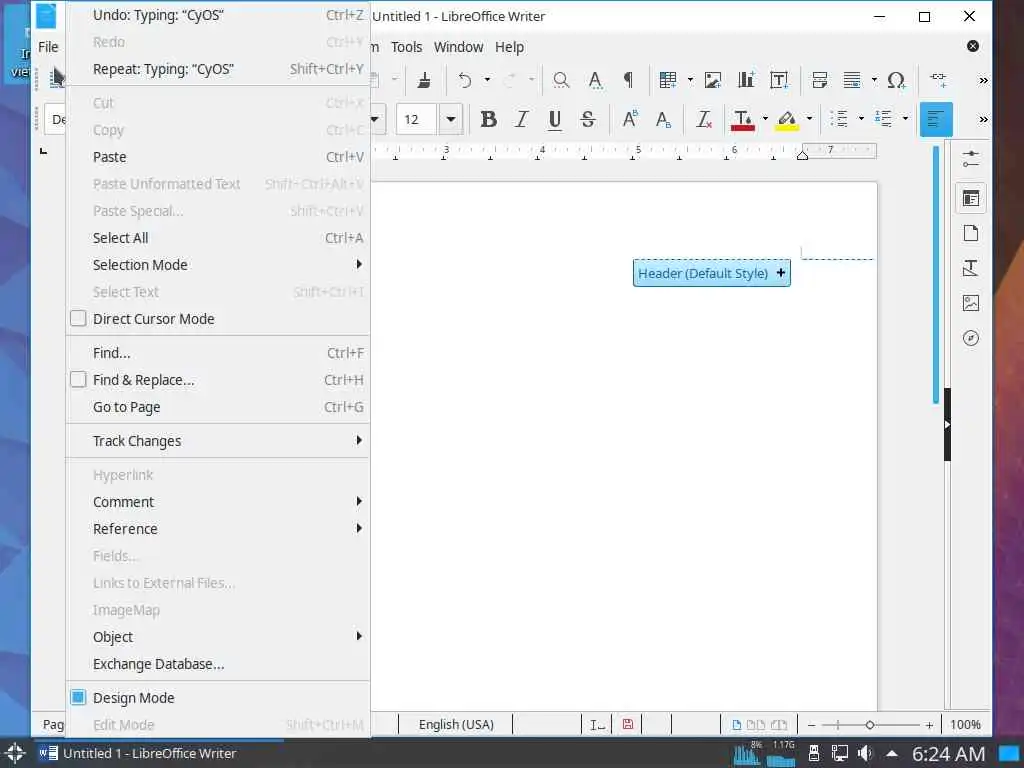Click the Insert Text Box icon

pos(779,80)
